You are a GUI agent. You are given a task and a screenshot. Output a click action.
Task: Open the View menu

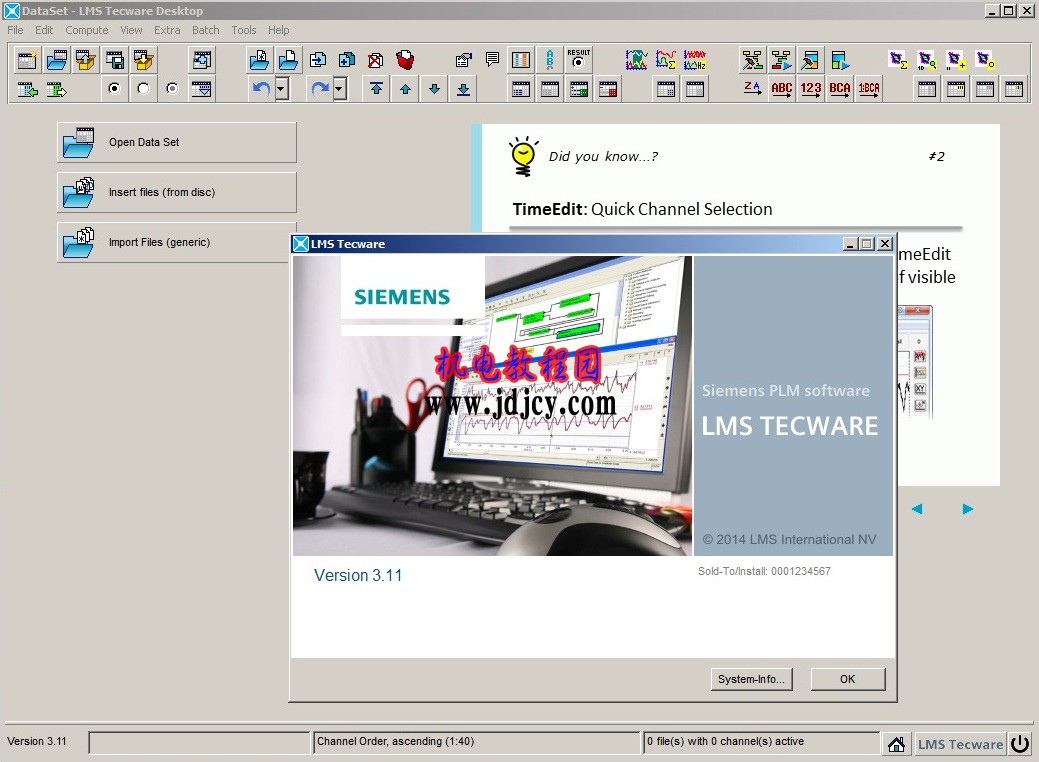point(131,30)
